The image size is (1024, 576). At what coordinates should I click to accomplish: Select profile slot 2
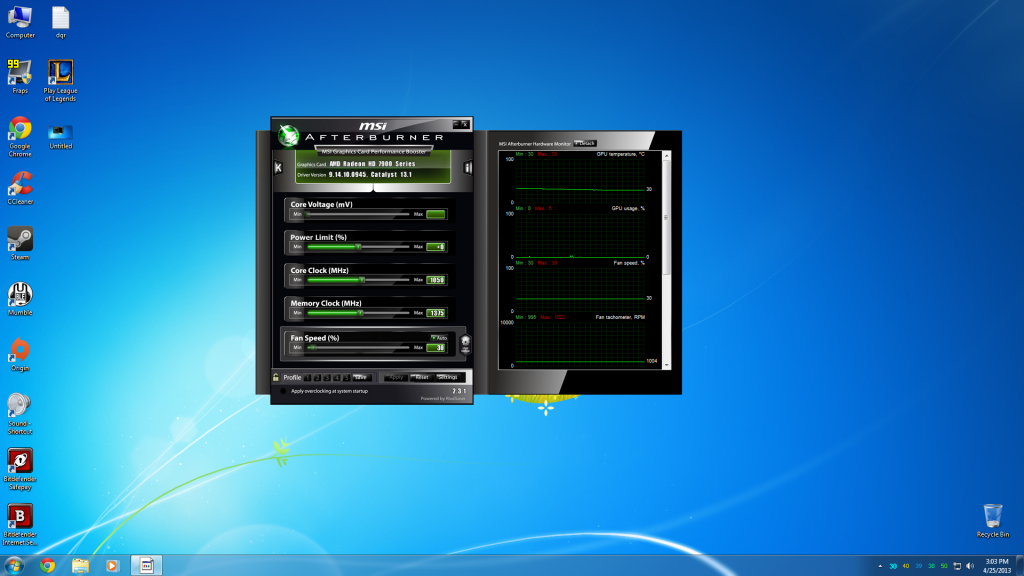coord(317,377)
